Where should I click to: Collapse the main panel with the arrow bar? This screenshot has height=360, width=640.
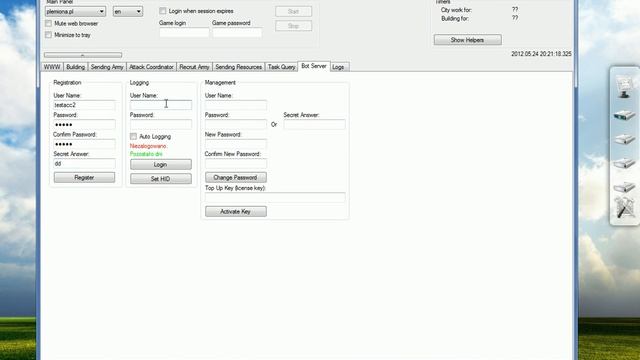point(83,55)
